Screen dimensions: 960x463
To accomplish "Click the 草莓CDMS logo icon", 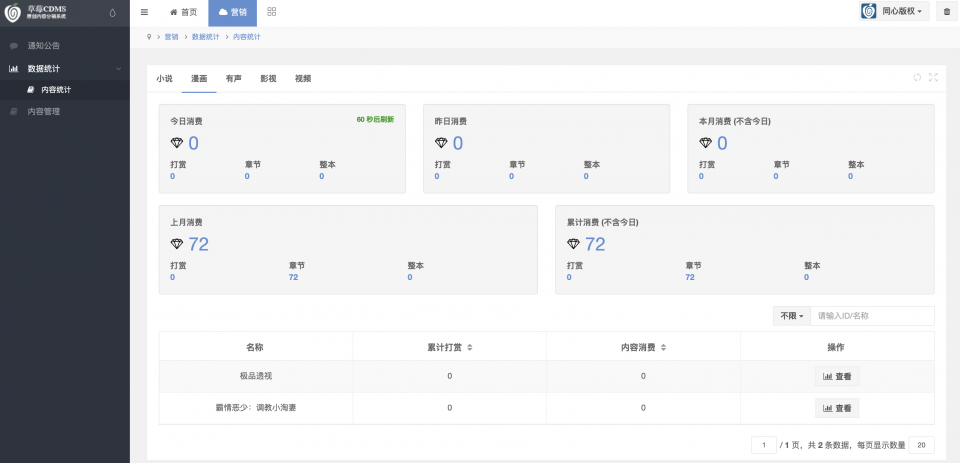I will [x=12, y=12].
